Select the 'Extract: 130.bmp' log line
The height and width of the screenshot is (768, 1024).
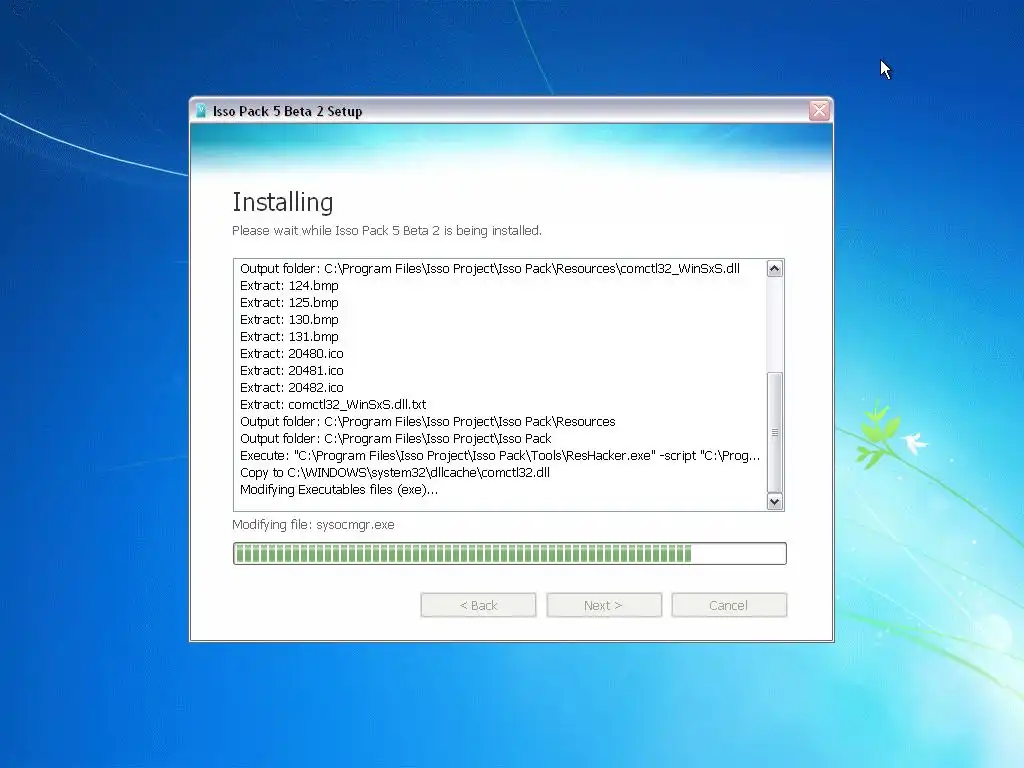click(x=289, y=319)
